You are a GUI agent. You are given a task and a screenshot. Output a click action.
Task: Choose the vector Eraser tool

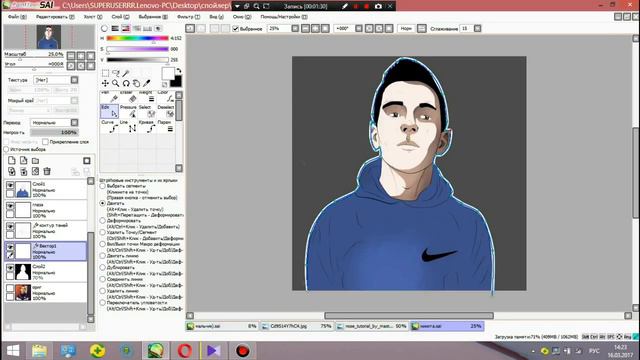pos(128,97)
